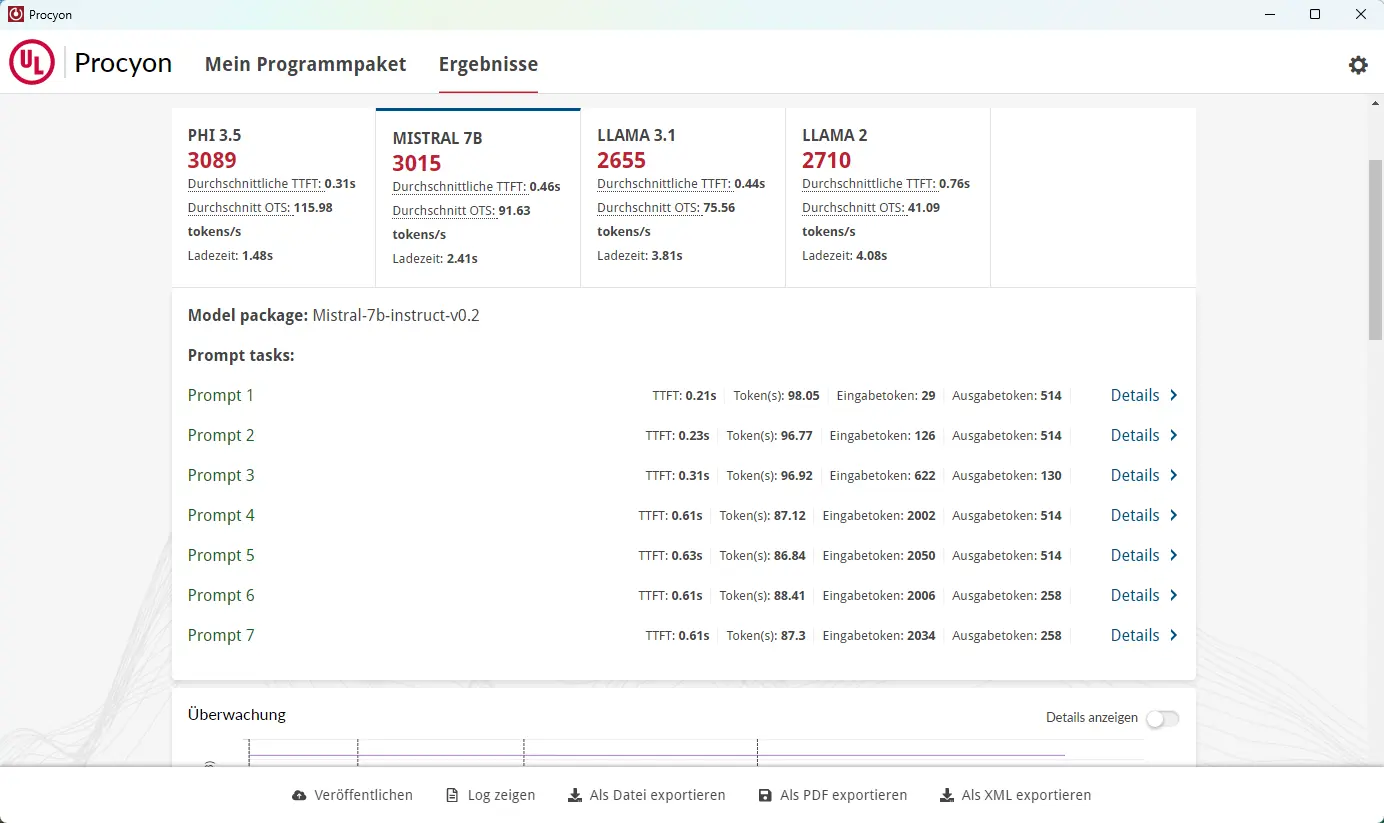Open settings via the gear icon
The image size is (1384, 823).
(x=1357, y=65)
